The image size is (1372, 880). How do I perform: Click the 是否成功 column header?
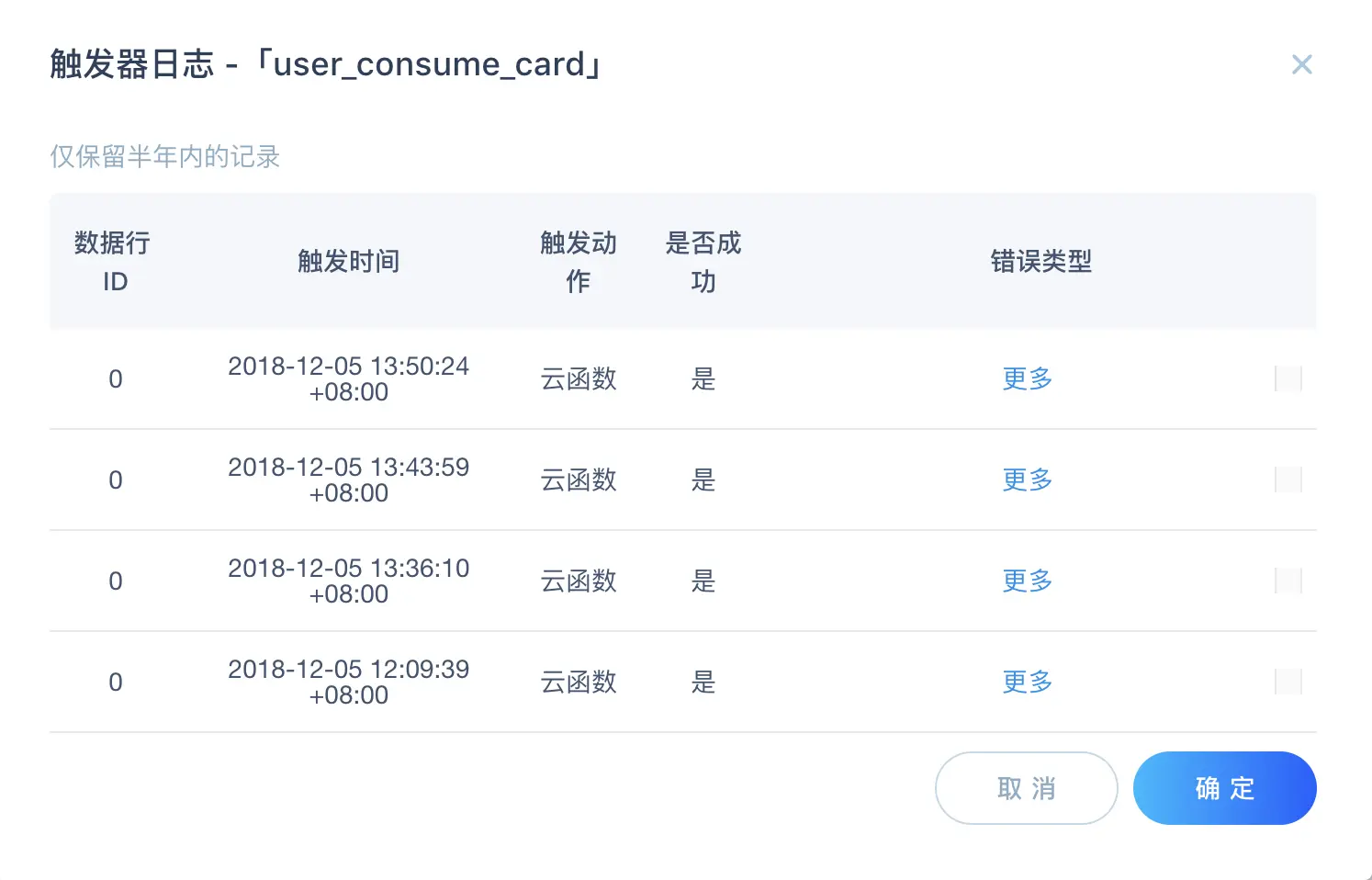[703, 262]
